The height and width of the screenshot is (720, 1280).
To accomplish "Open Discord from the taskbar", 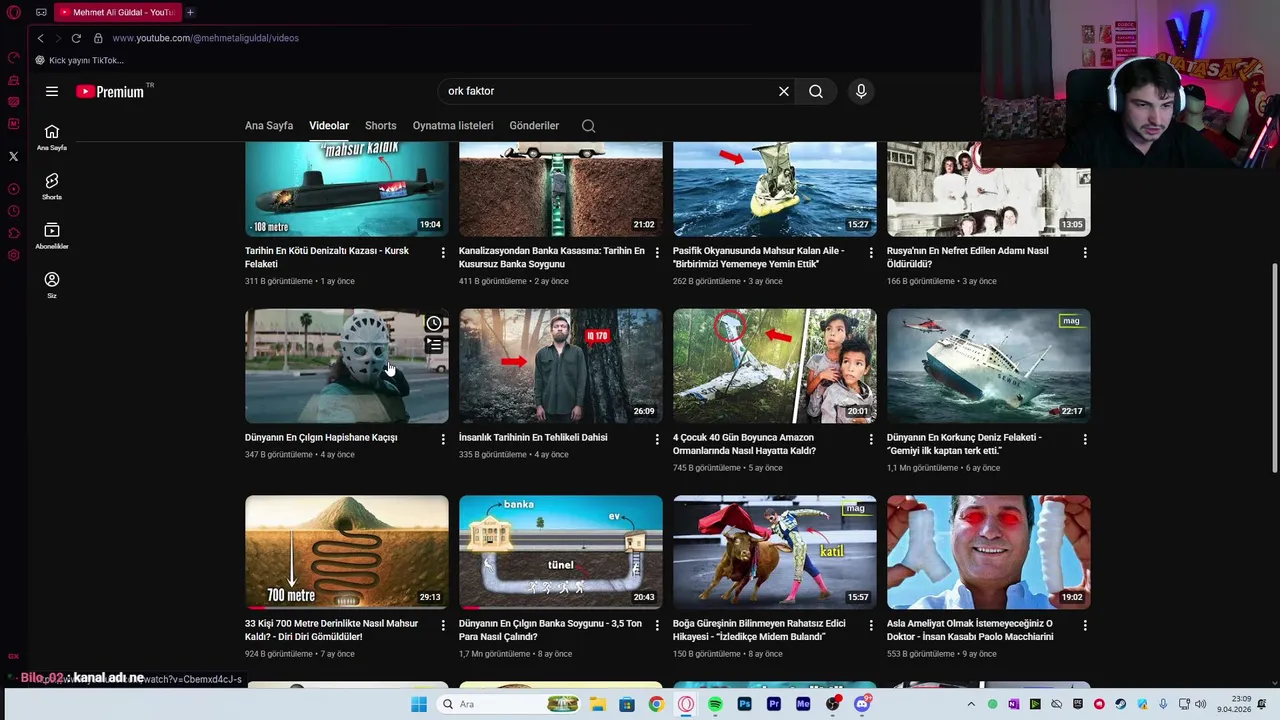I will 862,704.
